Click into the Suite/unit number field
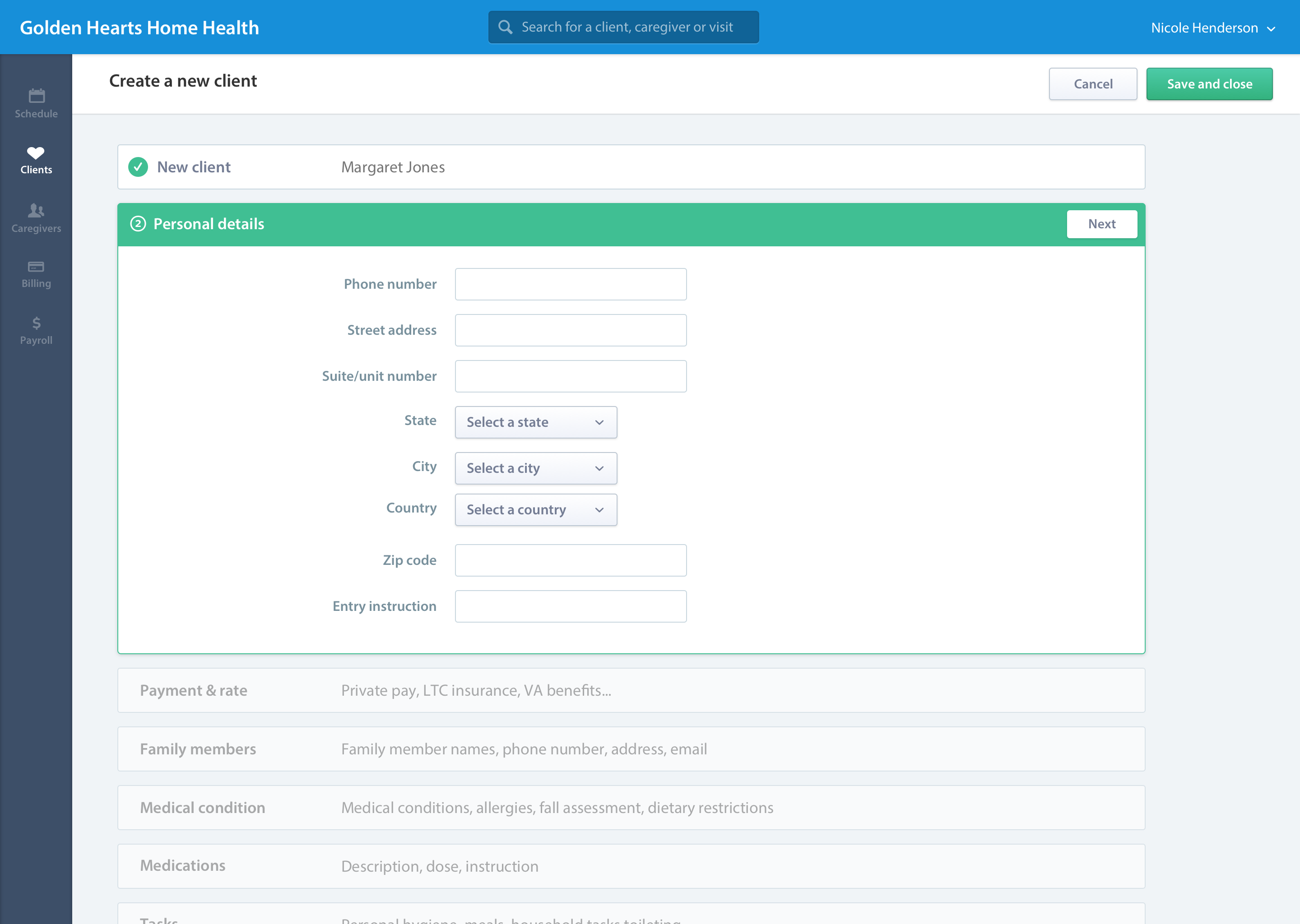This screenshot has width=1300, height=924. (570, 376)
